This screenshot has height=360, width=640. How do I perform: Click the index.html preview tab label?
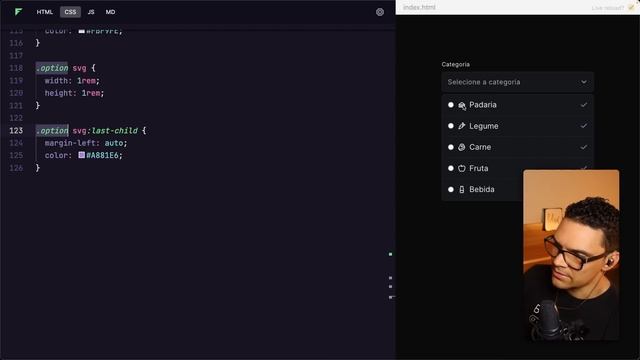pos(419,7)
